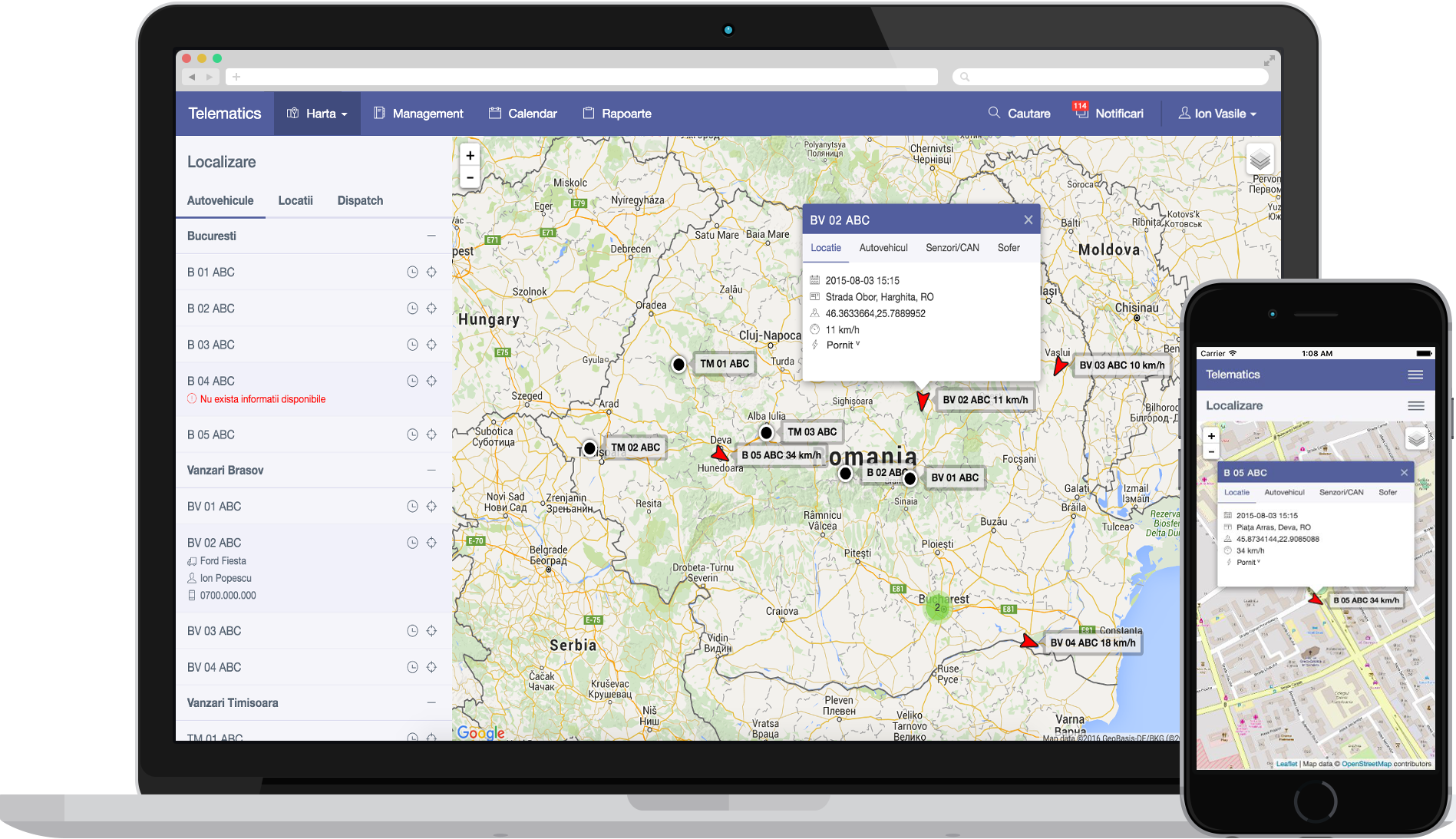Collapse the Vanzari Brasov group
The image size is (1456, 839).
click(x=431, y=470)
